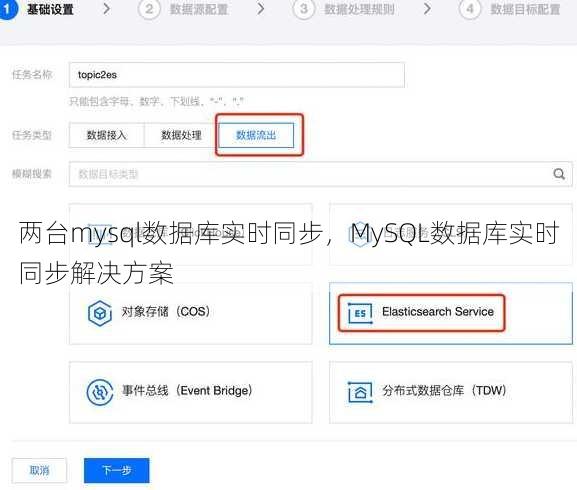Click the 取消 button

click(39, 470)
